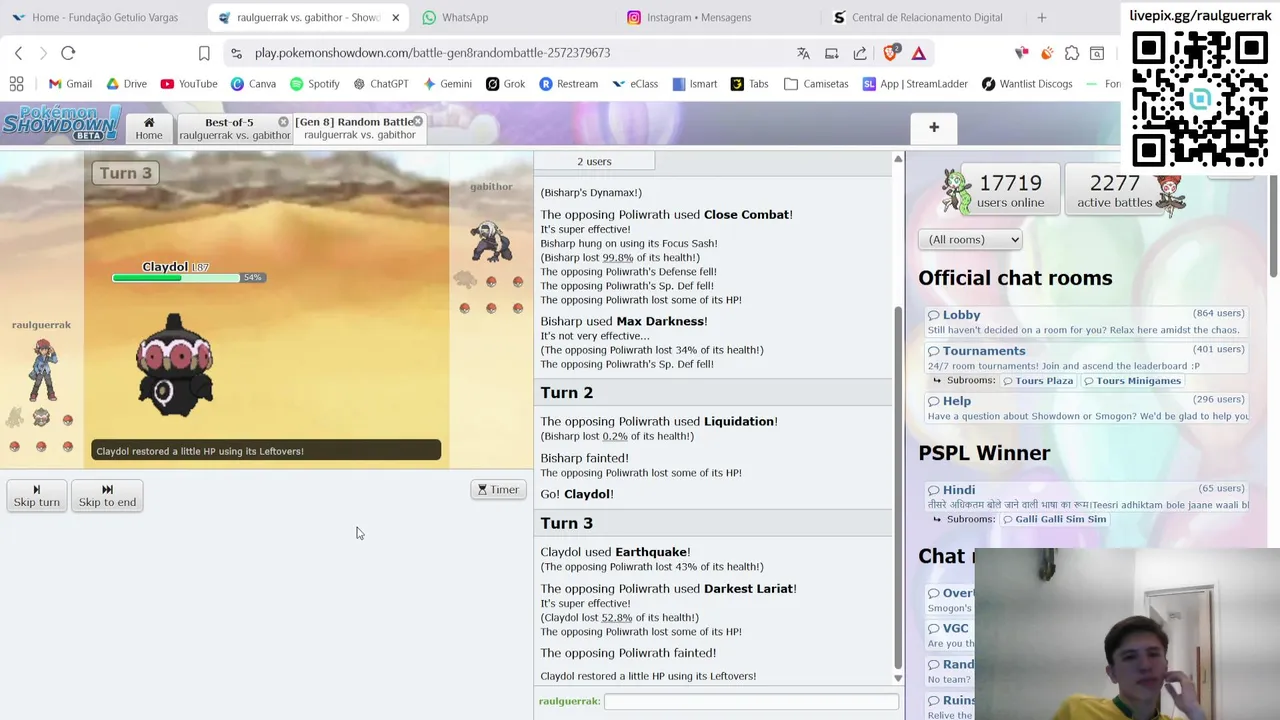The image size is (1280, 720).
Task: Click the raulguerrak trainer avatar
Action: (x=42, y=369)
